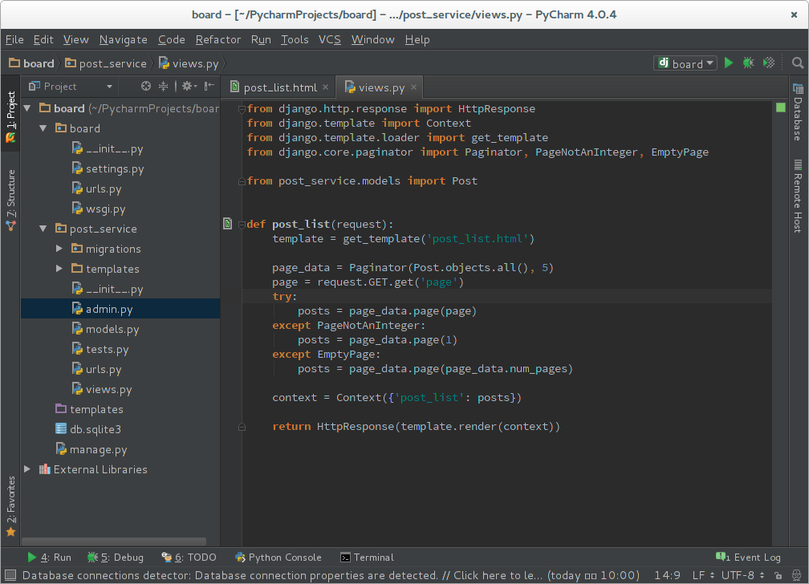Collapse the root board project node
The width and height of the screenshot is (809, 584).
(x=27, y=108)
